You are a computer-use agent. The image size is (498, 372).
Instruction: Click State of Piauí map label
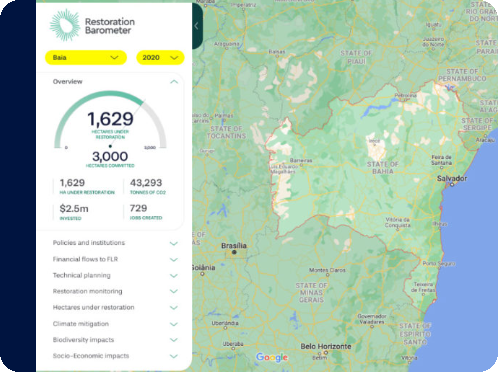356,57
